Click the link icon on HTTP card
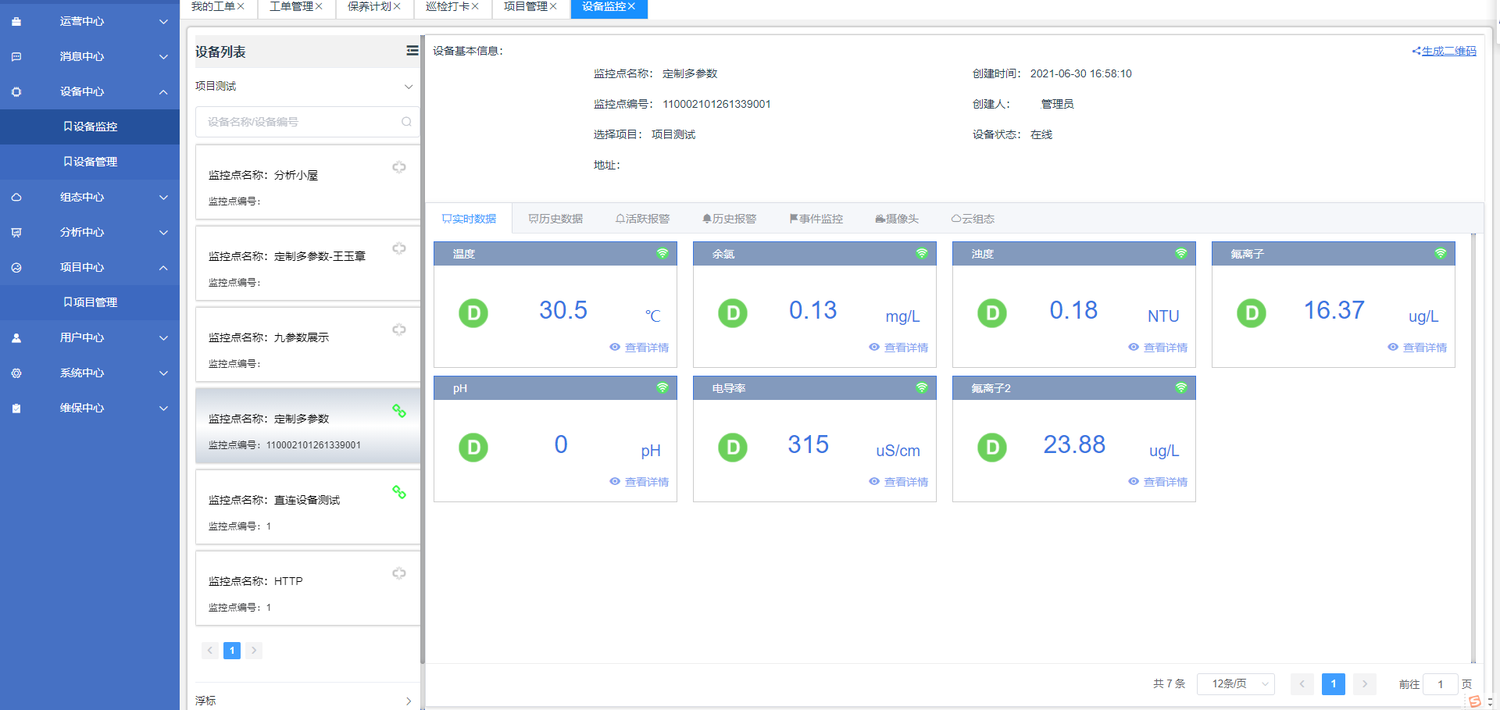The image size is (1500, 710). coord(399,573)
